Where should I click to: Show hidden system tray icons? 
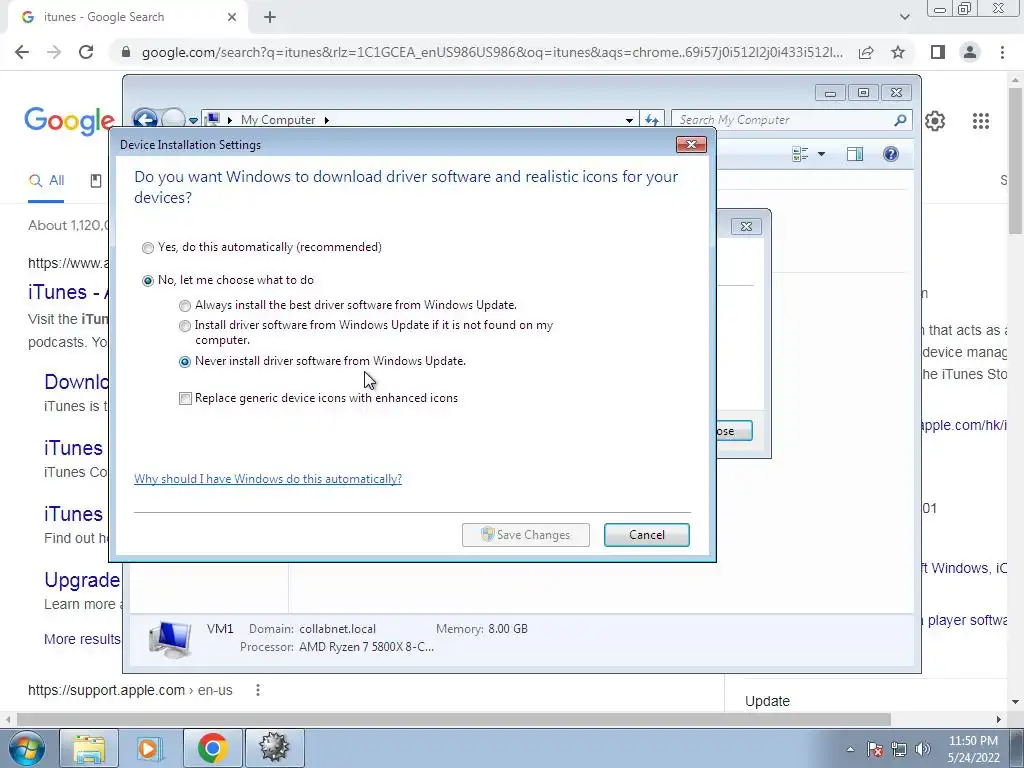tap(850, 749)
